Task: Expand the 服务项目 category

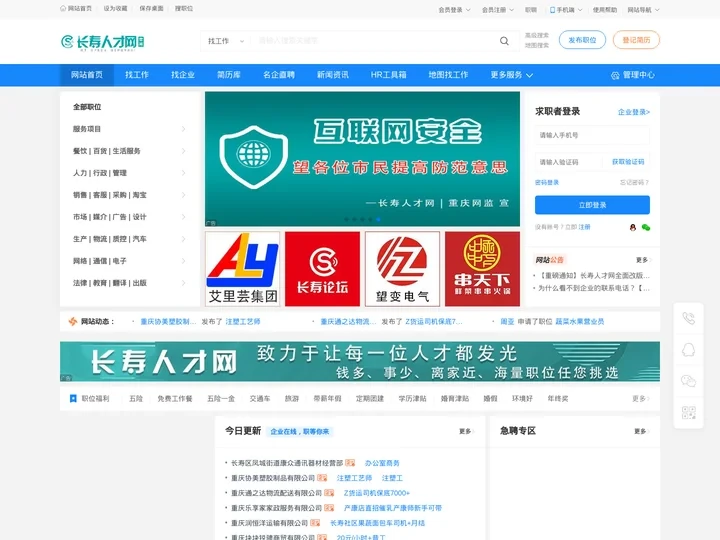Action: click(129, 129)
